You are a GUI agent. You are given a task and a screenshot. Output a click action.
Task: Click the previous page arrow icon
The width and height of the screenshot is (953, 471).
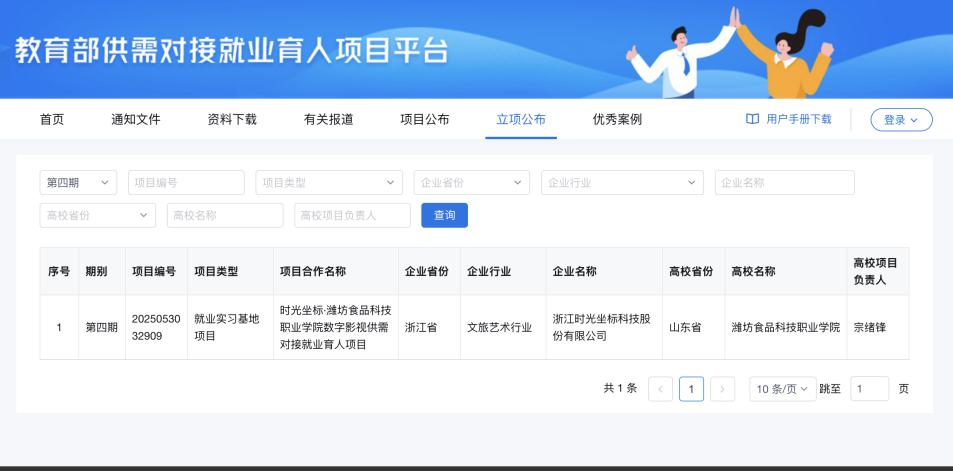pos(660,389)
